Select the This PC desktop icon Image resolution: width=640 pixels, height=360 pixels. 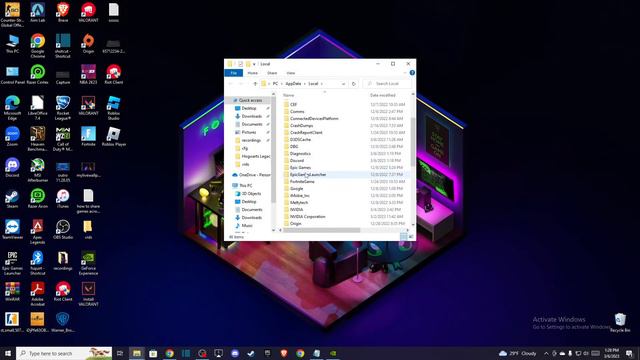click(12, 44)
